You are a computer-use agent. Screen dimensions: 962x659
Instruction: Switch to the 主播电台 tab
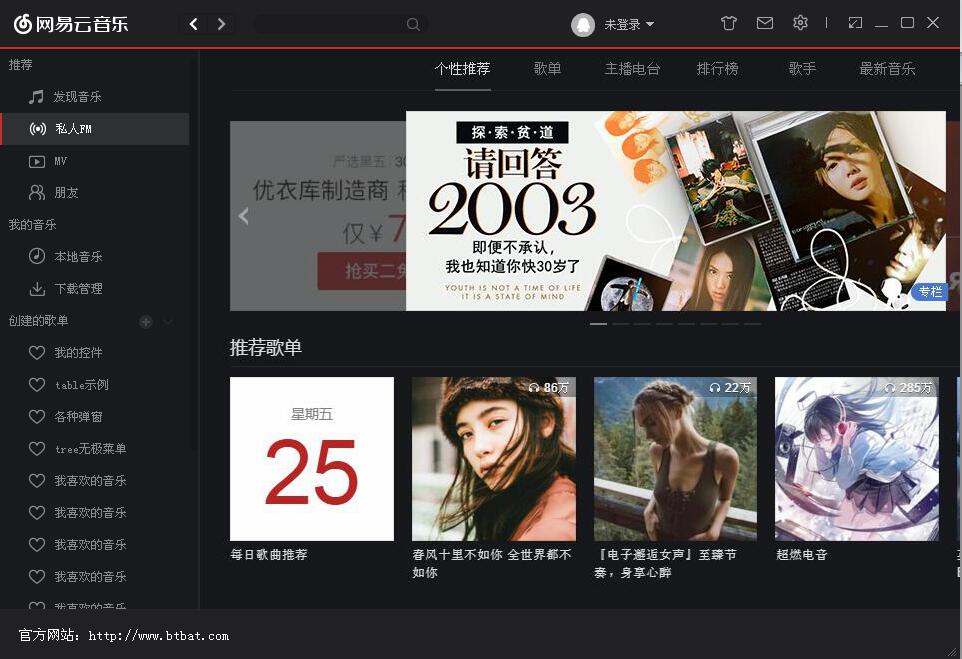(633, 69)
